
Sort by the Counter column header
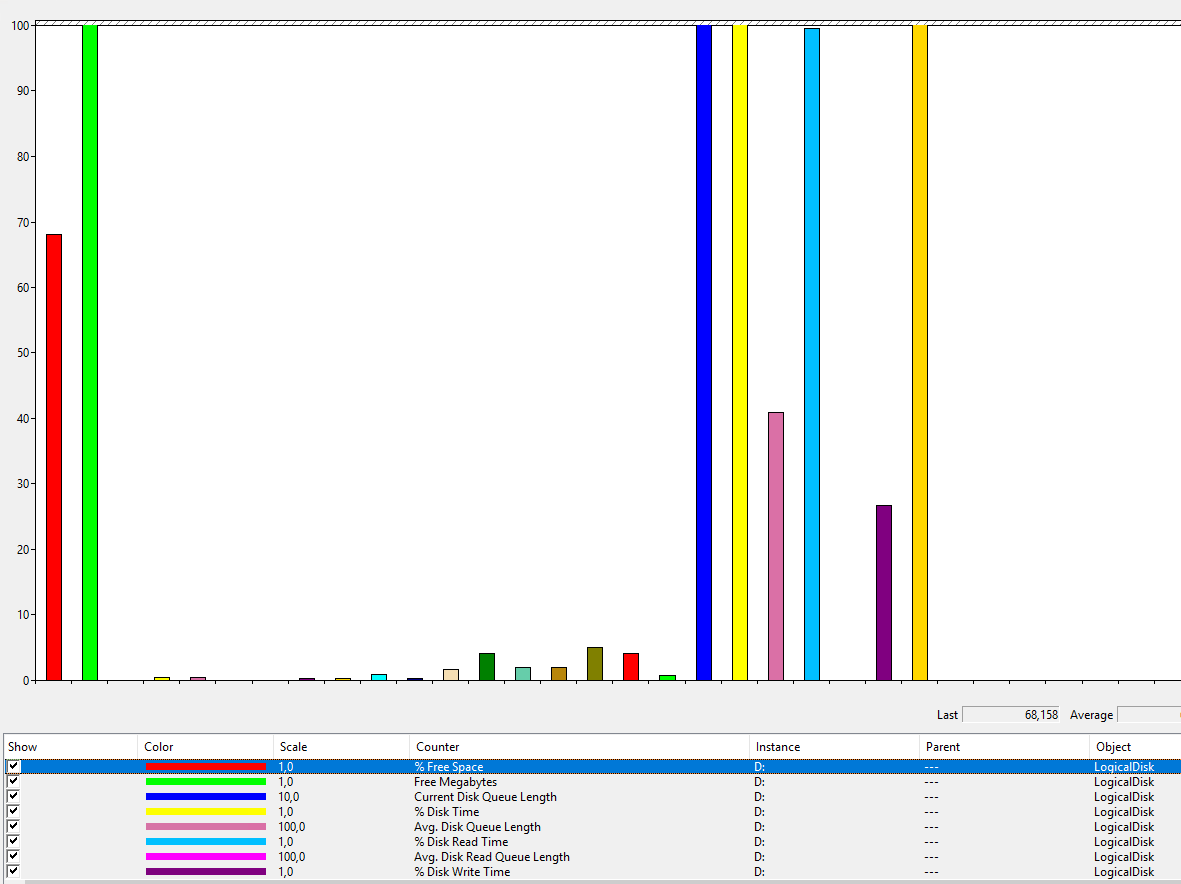tap(438, 747)
